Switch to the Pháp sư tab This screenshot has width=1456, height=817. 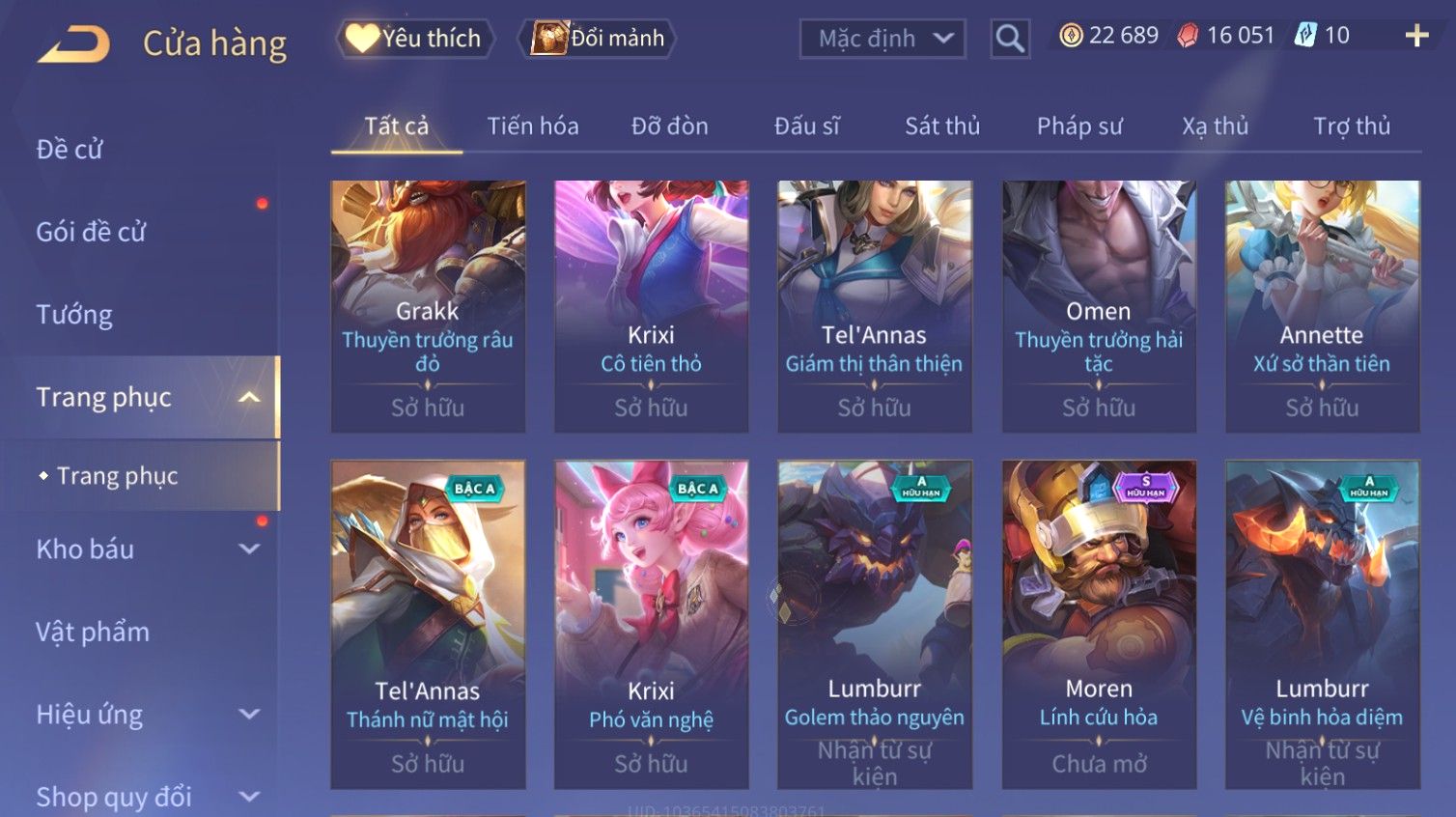pos(1079,127)
